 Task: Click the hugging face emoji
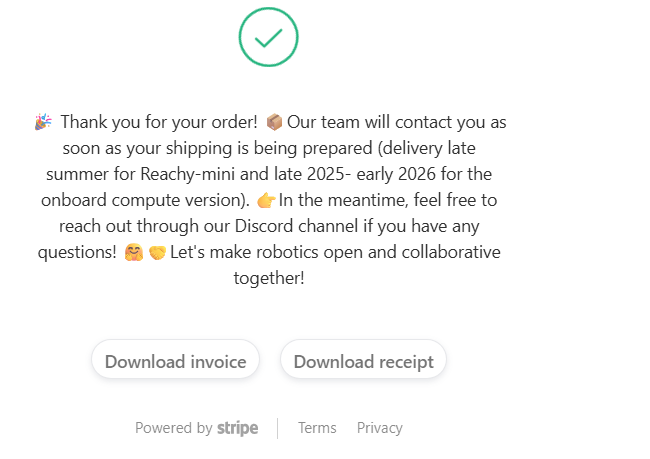(x=132, y=252)
